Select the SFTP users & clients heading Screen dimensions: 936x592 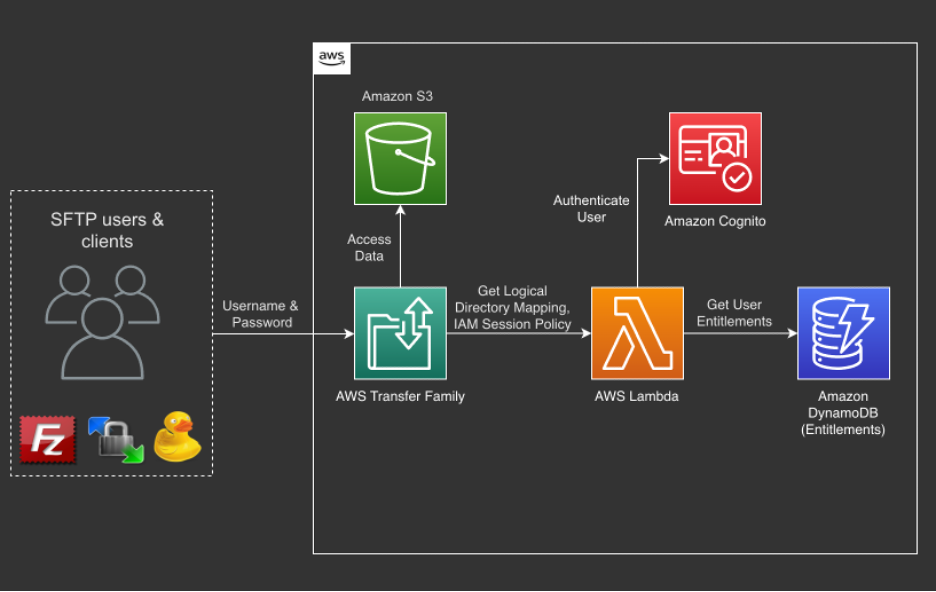[x=107, y=230]
